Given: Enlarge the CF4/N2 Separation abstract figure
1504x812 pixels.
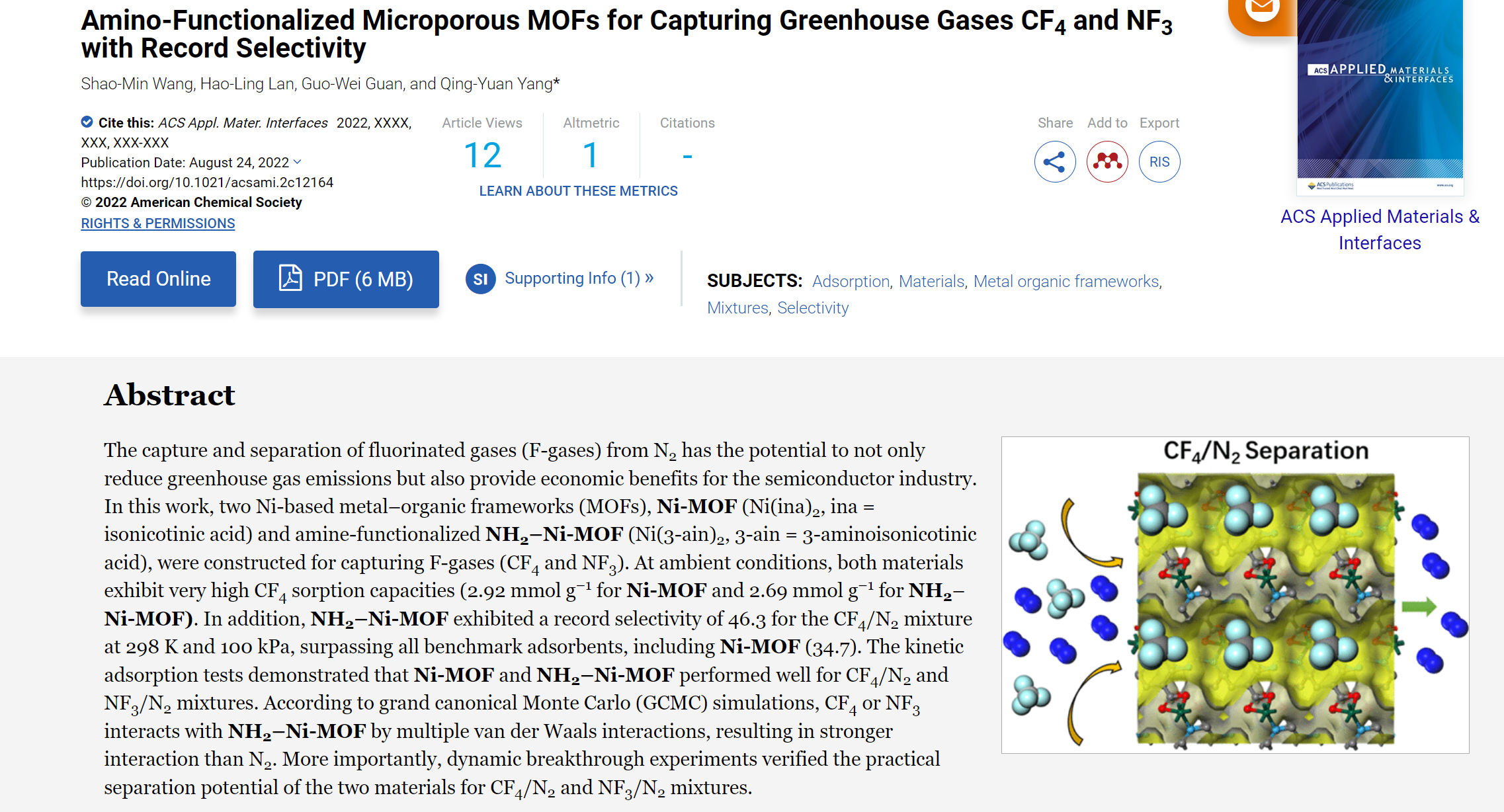Looking at the screenshot, I should 1235,595.
